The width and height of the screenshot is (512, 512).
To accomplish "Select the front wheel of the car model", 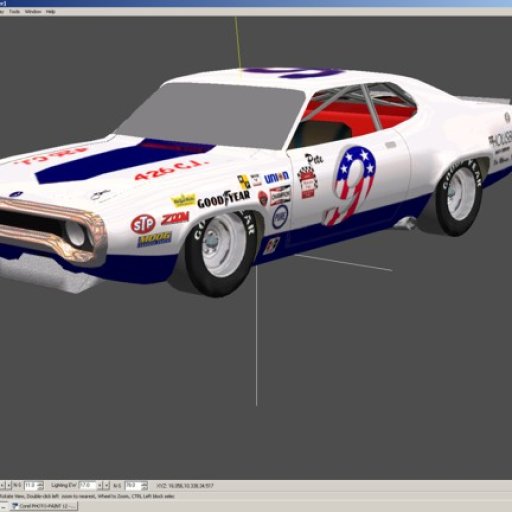I will tap(221, 253).
